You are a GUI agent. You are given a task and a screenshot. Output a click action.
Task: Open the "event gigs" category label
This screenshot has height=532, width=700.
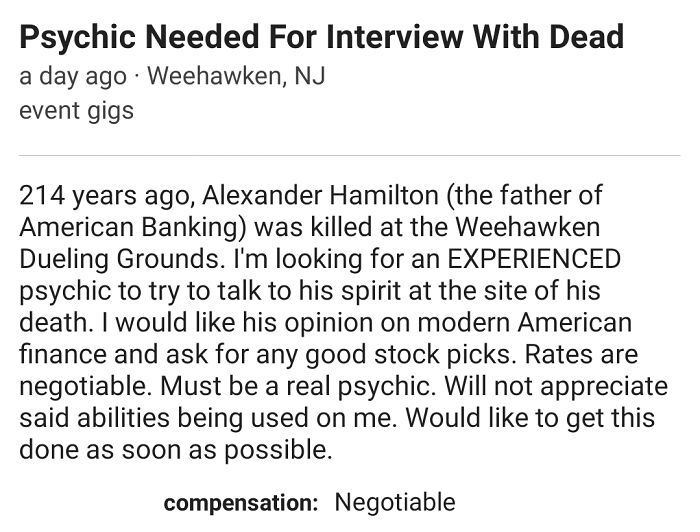click(76, 109)
